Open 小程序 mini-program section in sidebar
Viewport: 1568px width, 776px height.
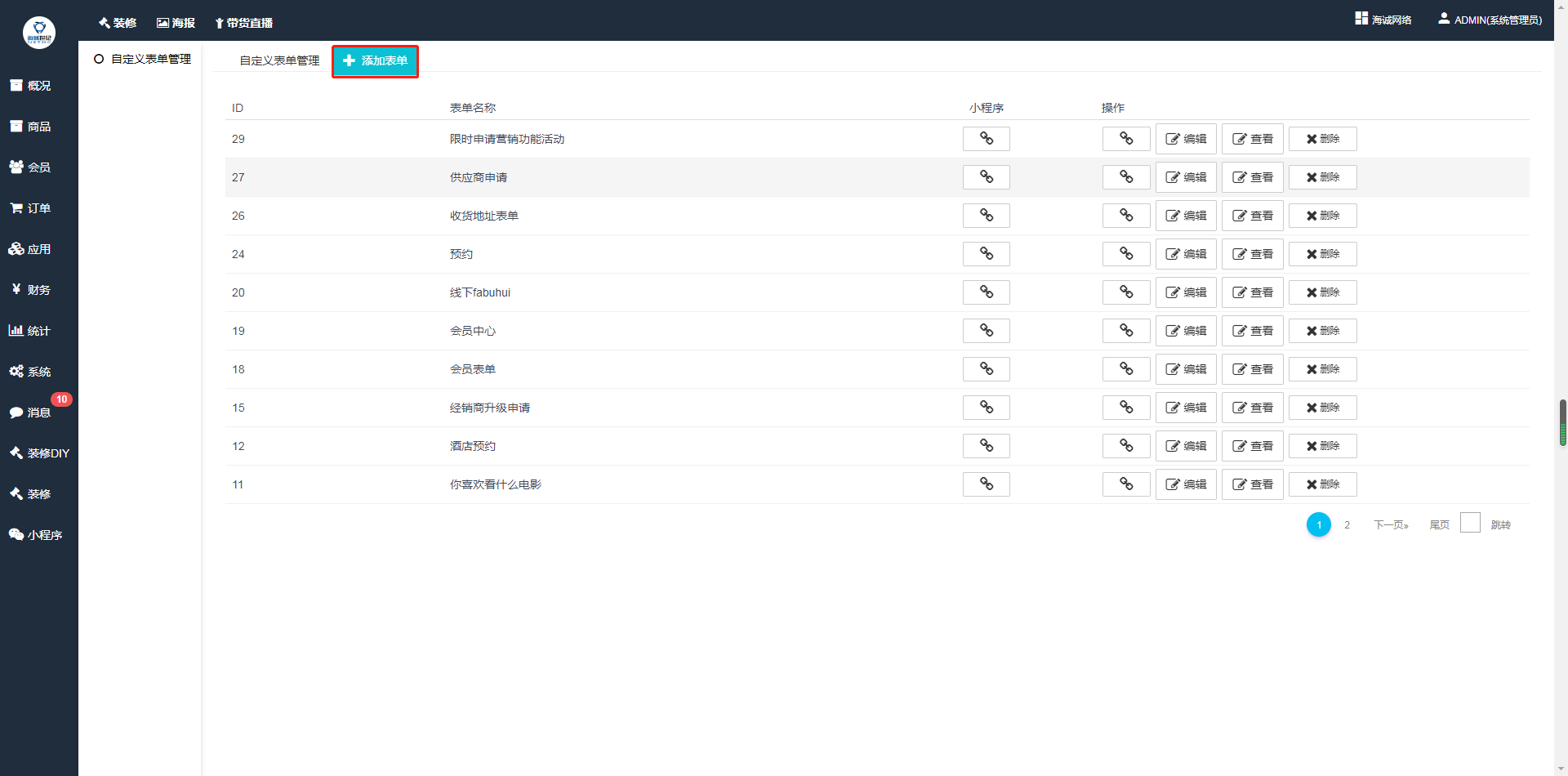(x=36, y=535)
